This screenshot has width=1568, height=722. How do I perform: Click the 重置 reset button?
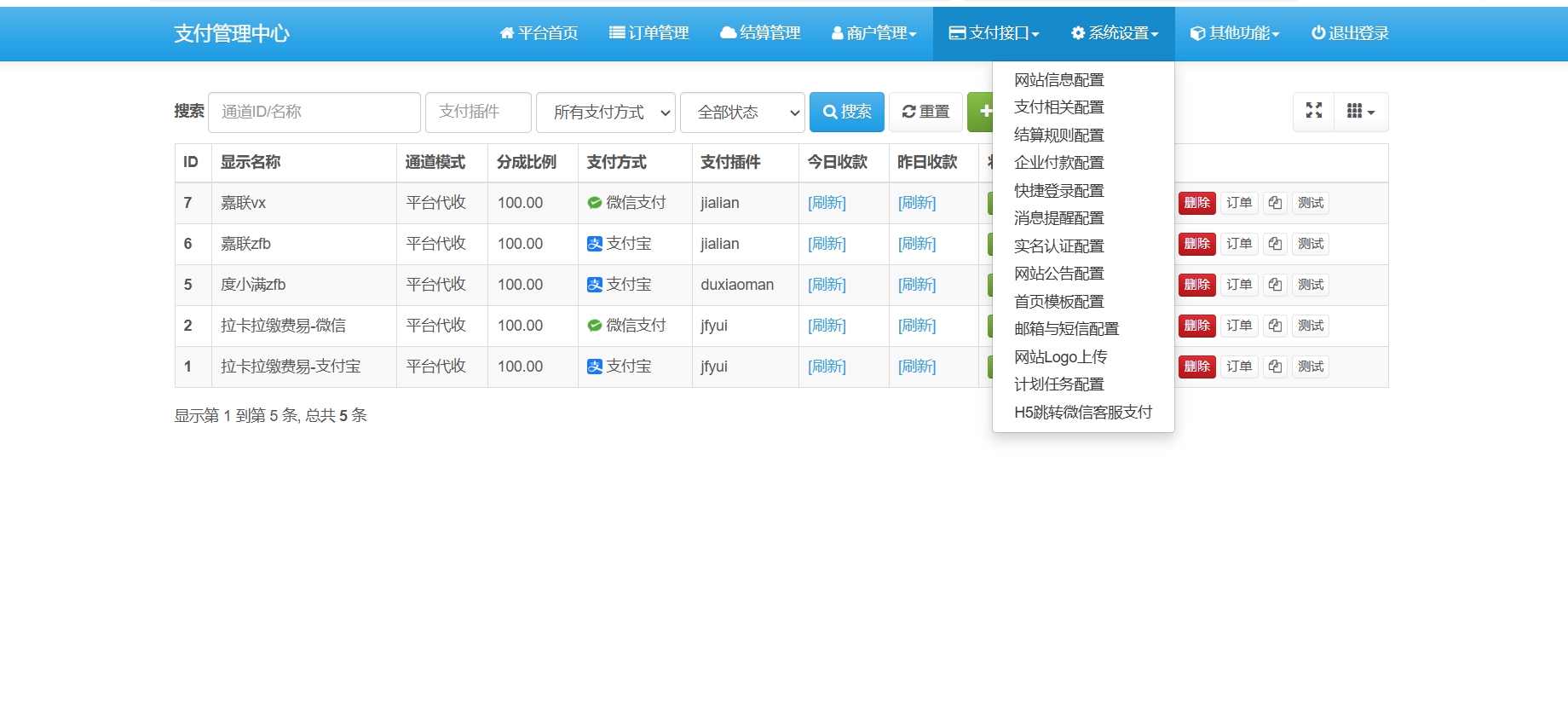[x=925, y=113]
